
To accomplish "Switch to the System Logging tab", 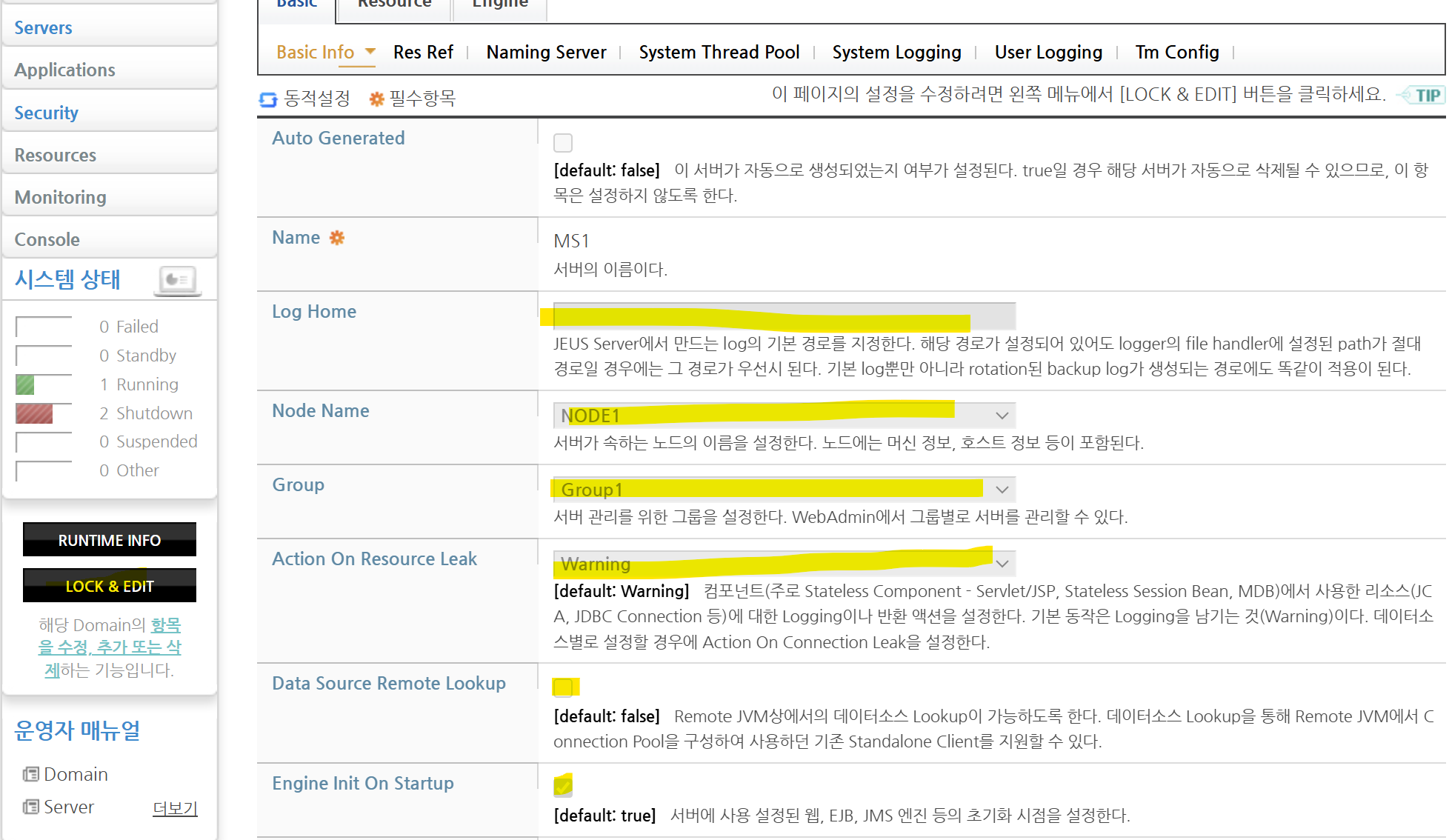I will [896, 53].
